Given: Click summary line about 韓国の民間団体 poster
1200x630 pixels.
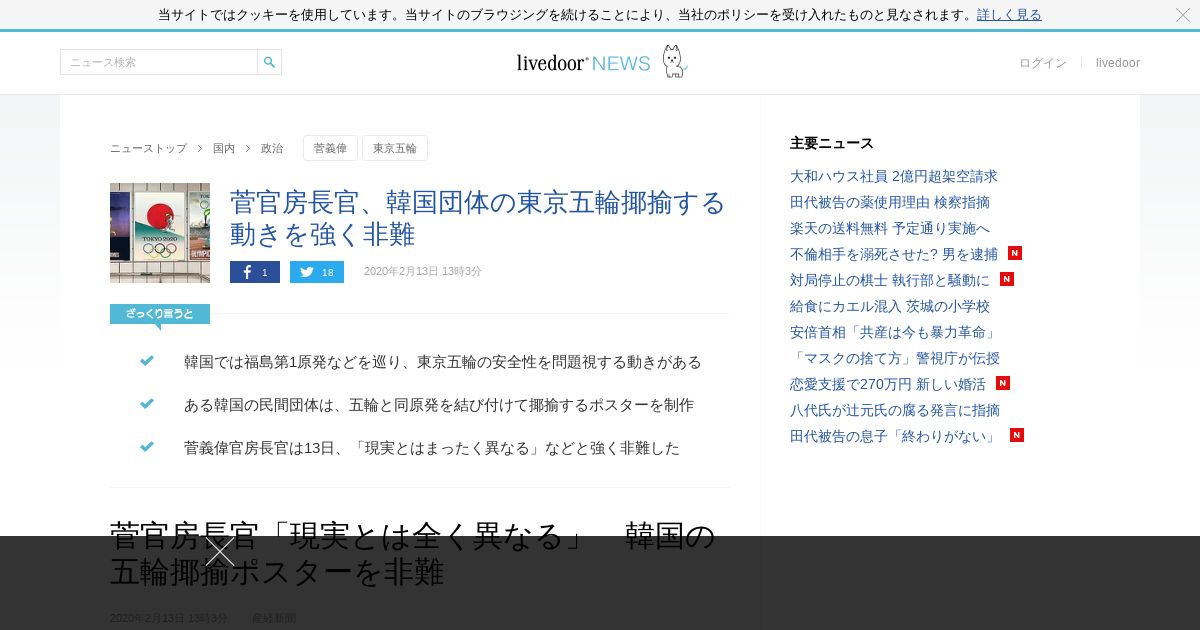Looking at the screenshot, I should 439,405.
